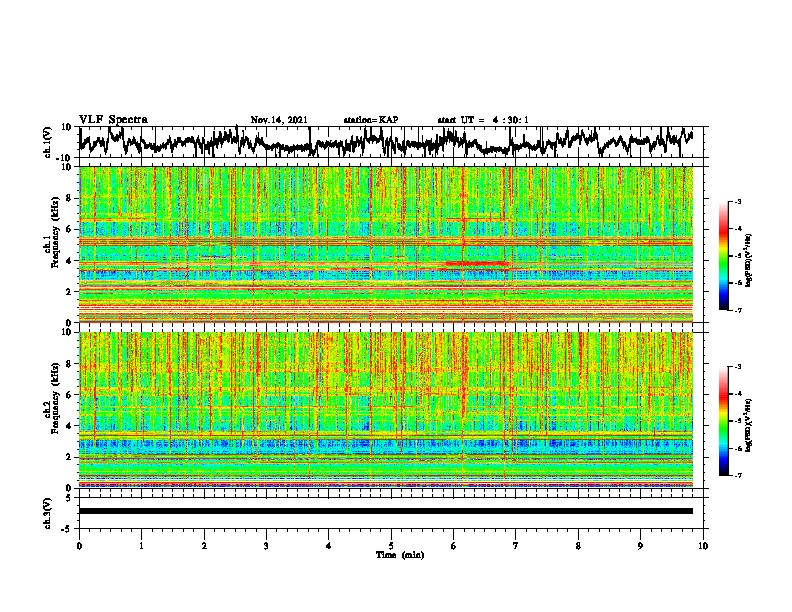
Task: Click the "4" kHz tick on ch.2 spectrogram
Action: point(68,426)
